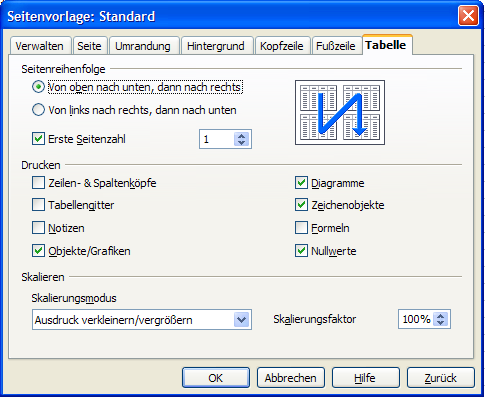Click the active Tabelle tab

tap(386, 45)
